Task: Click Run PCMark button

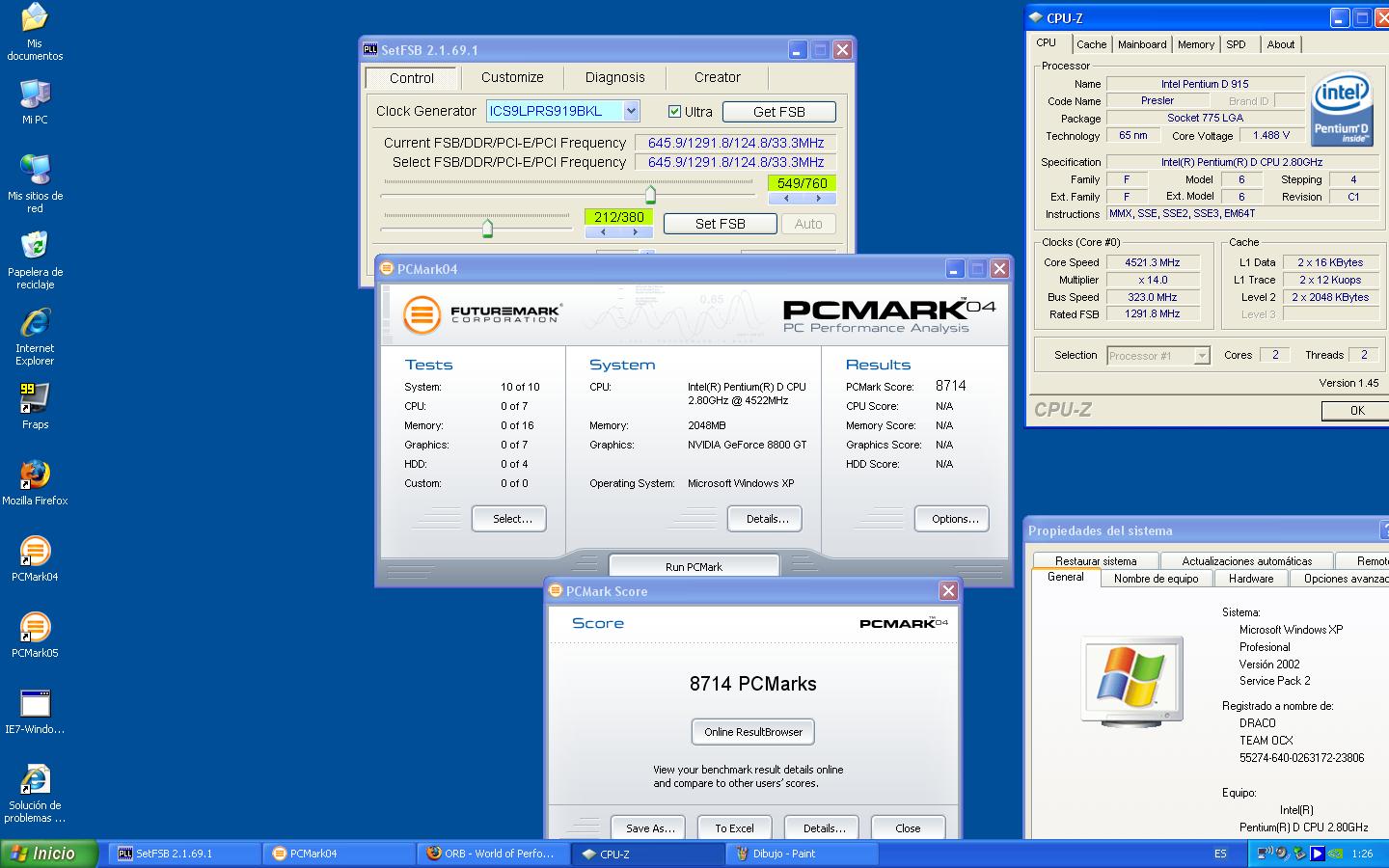Action: coord(694,567)
